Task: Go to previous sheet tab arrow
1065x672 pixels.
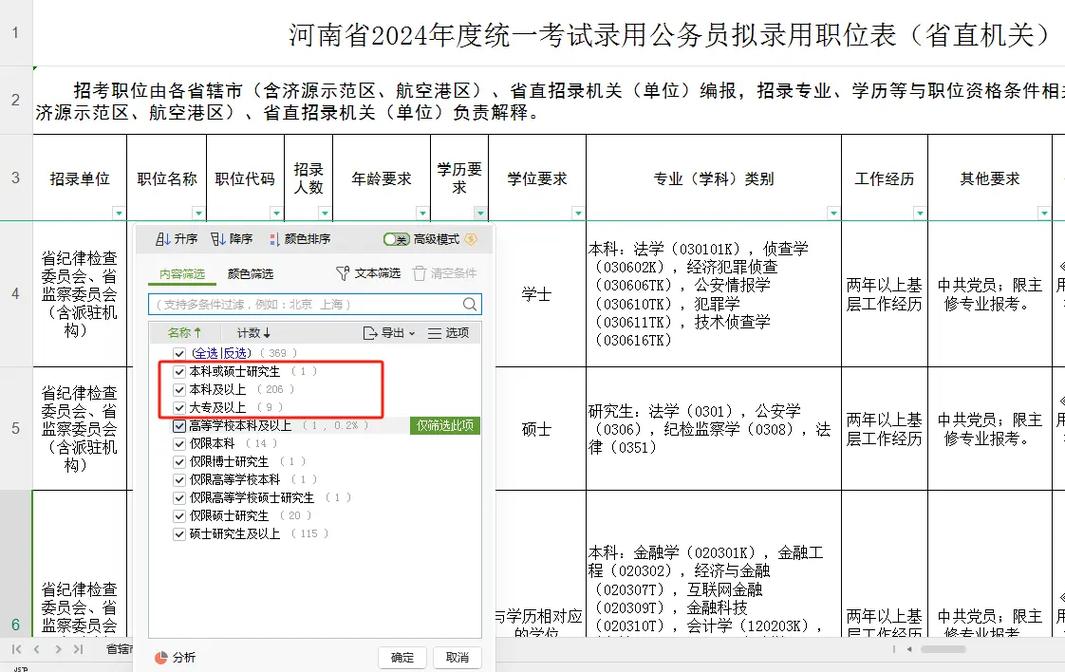Action: point(37,649)
